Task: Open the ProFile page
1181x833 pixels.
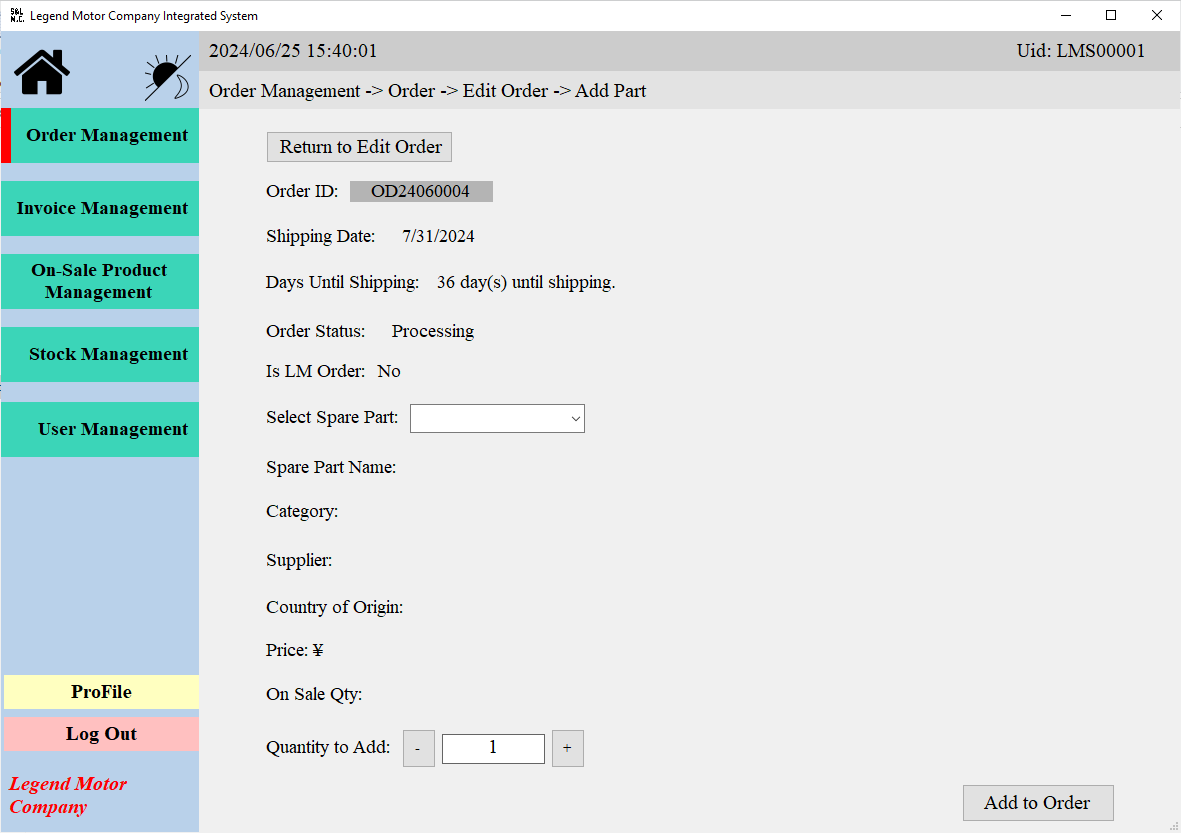Action: tap(101, 692)
